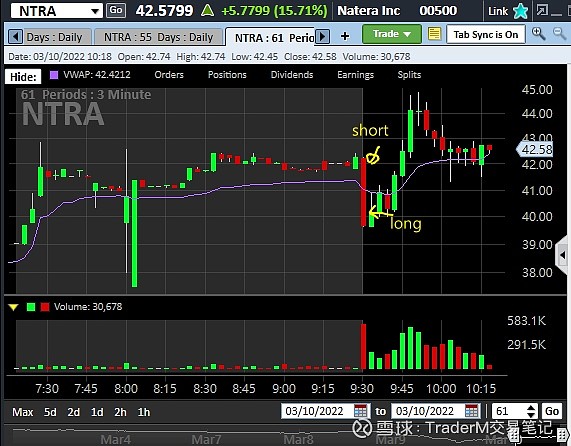Select the 5d range option

pyautogui.click(x=50, y=412)
